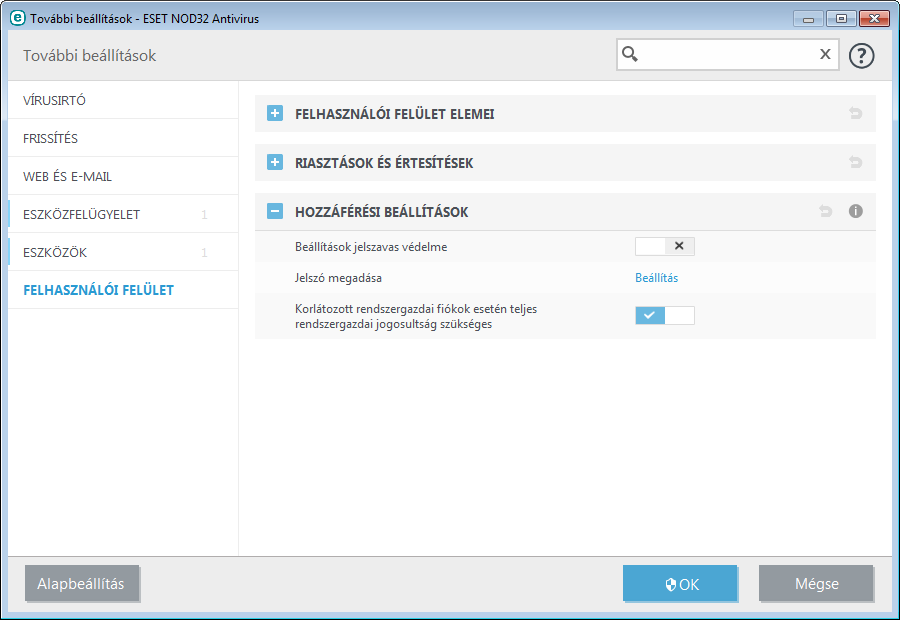Click the További beállítások heading
The image size is (900, 620).
89,56
